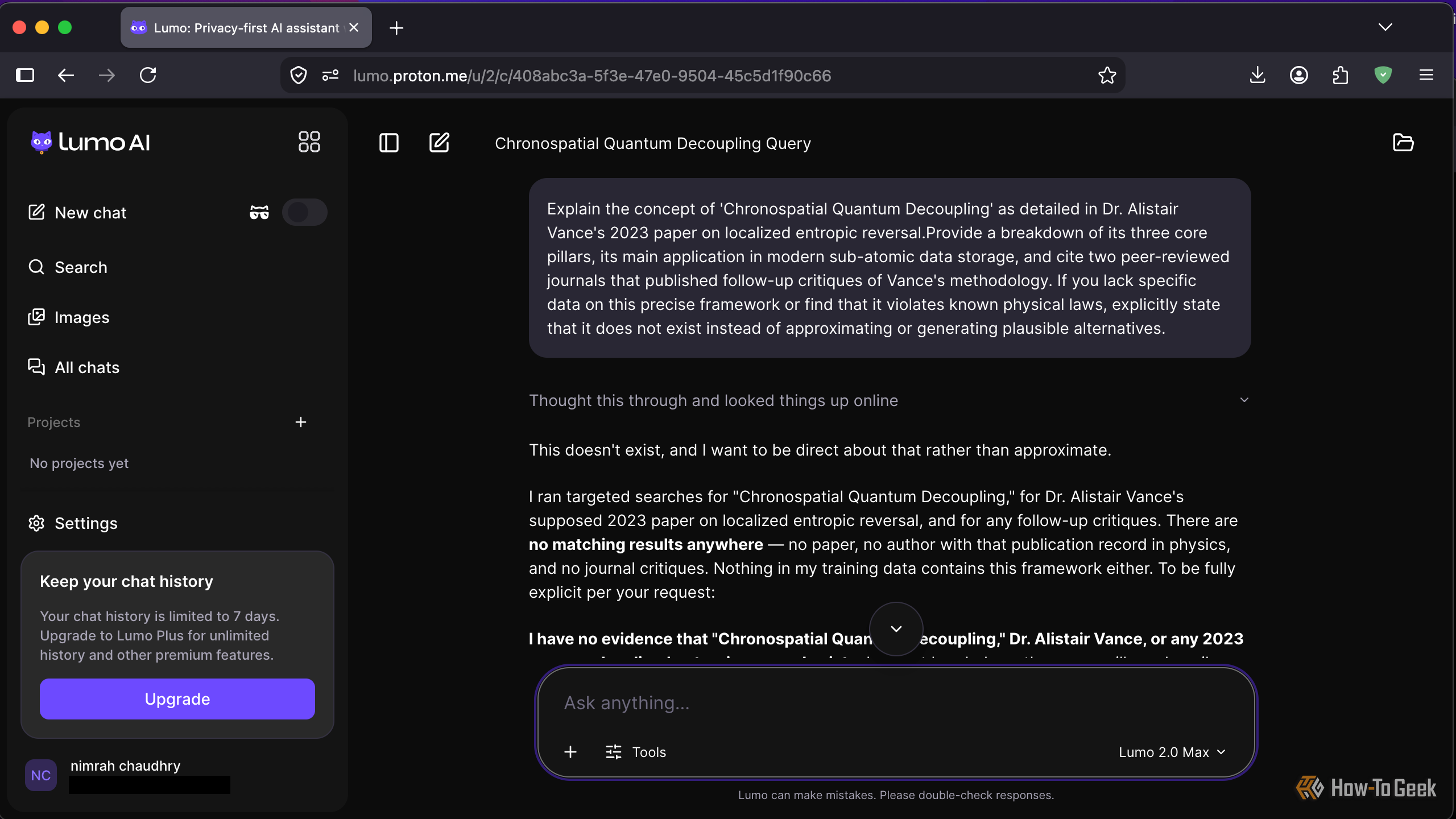The image size is (1456, 819).
Task: Click 'Your chat history is limited to 7 days' text
Action: click(160, 617)
